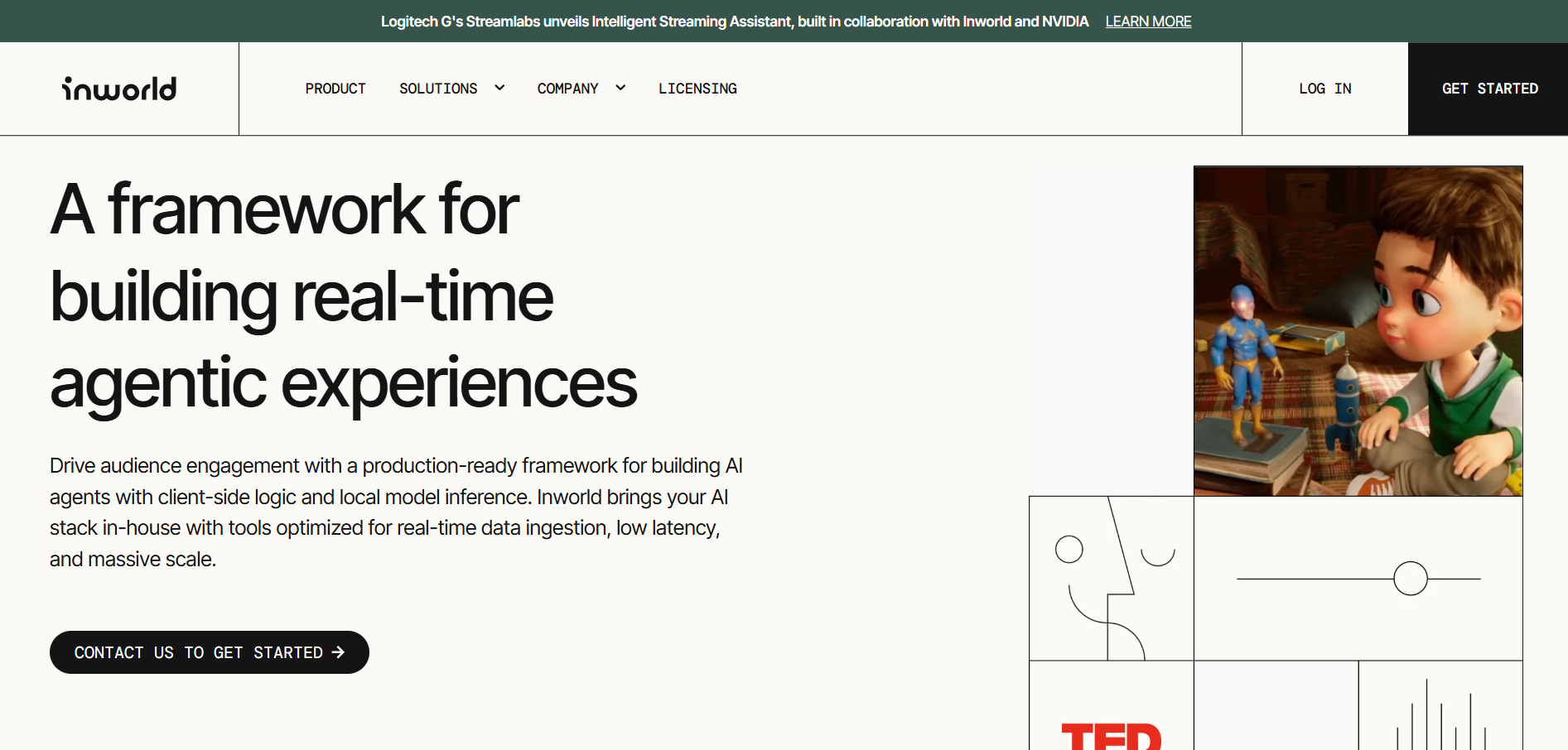Click the LOG IN link

click(1324, 89)
